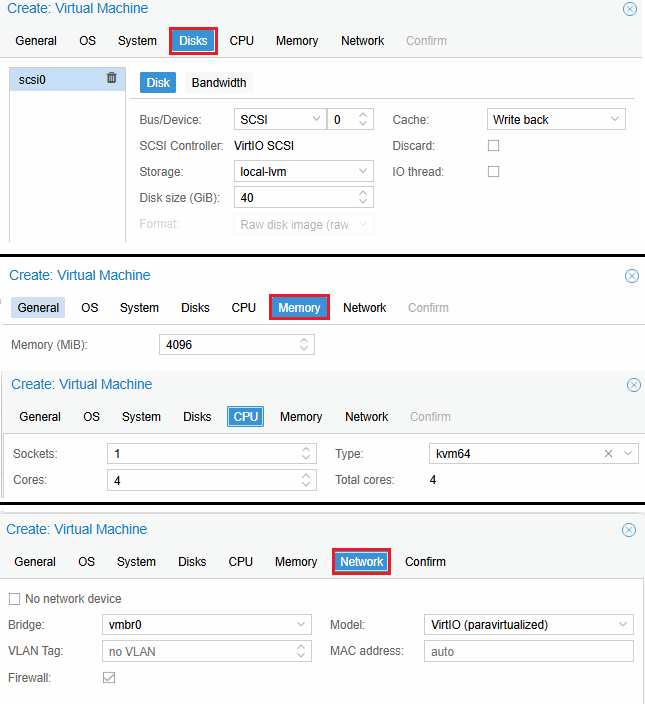Viewport: 645px width, 704px height.
Task: Switch to the Bandwidth sub-tab
Action: [x=219, y=83]
